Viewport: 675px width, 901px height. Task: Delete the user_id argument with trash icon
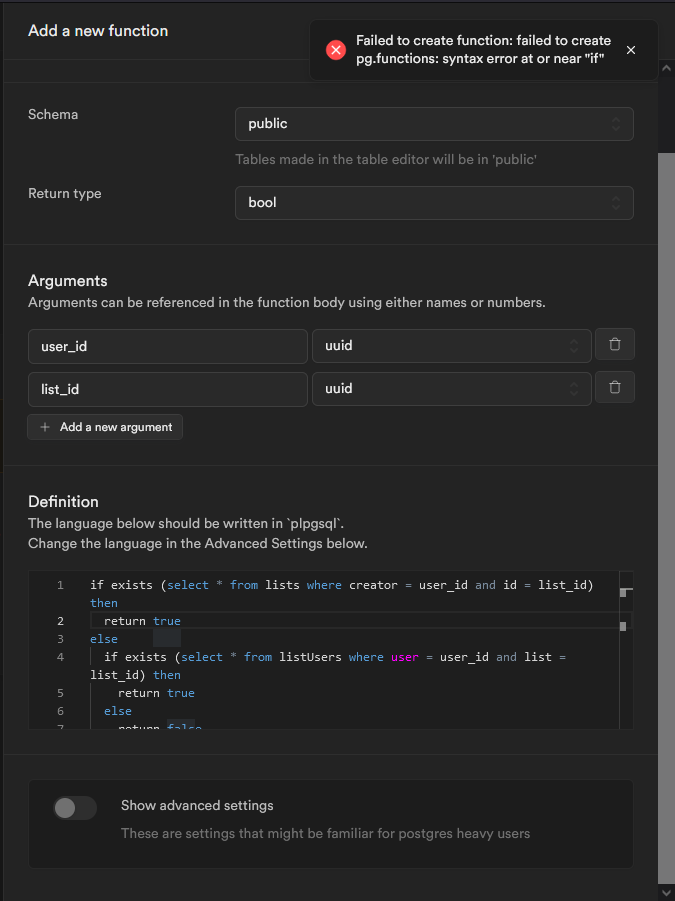pyautogui.click(x=615, y=345)
